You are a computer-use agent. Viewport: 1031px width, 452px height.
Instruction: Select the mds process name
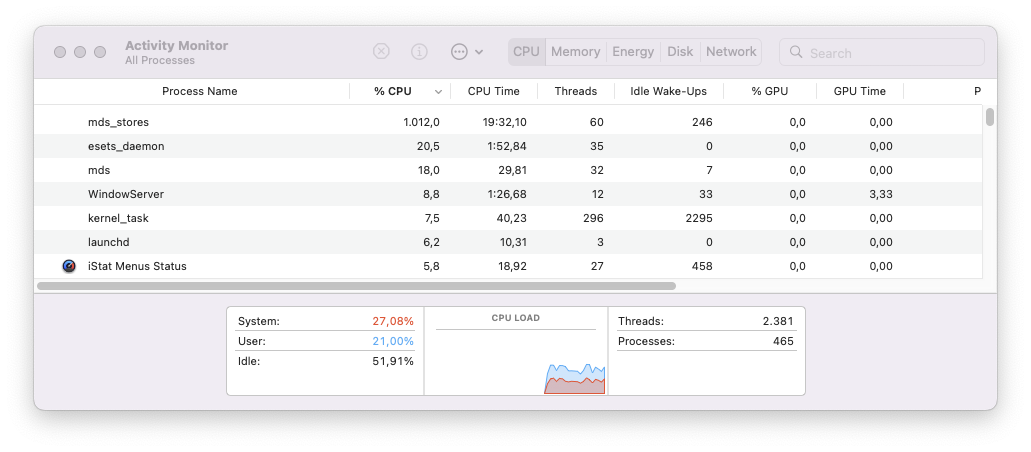(x=99, y=170)
